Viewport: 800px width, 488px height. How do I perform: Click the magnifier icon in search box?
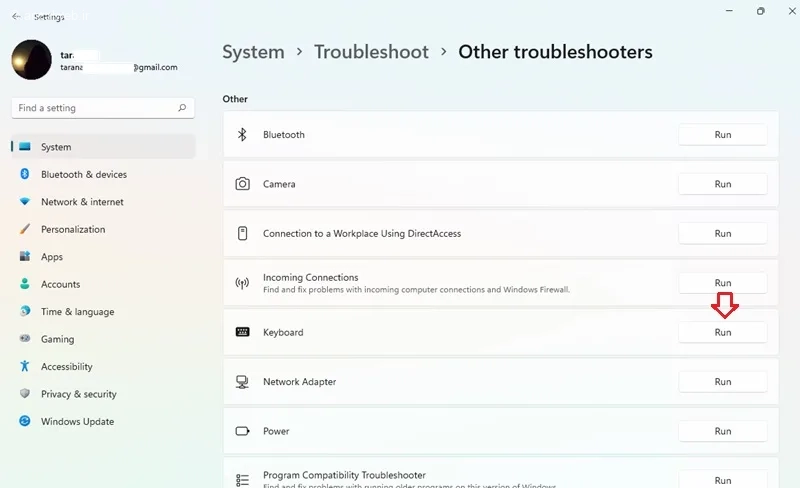182,108
